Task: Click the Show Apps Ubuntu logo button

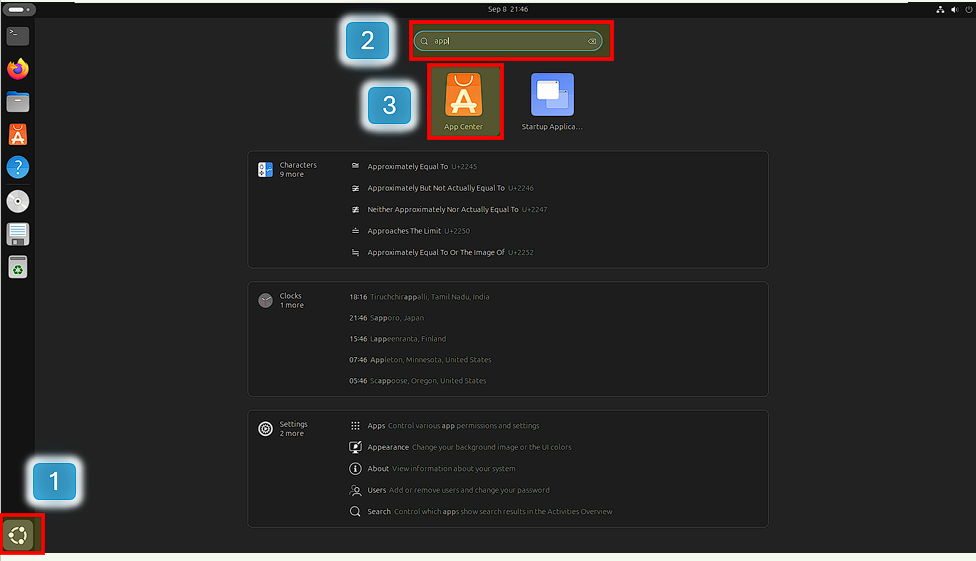Action: coord(18,535)
